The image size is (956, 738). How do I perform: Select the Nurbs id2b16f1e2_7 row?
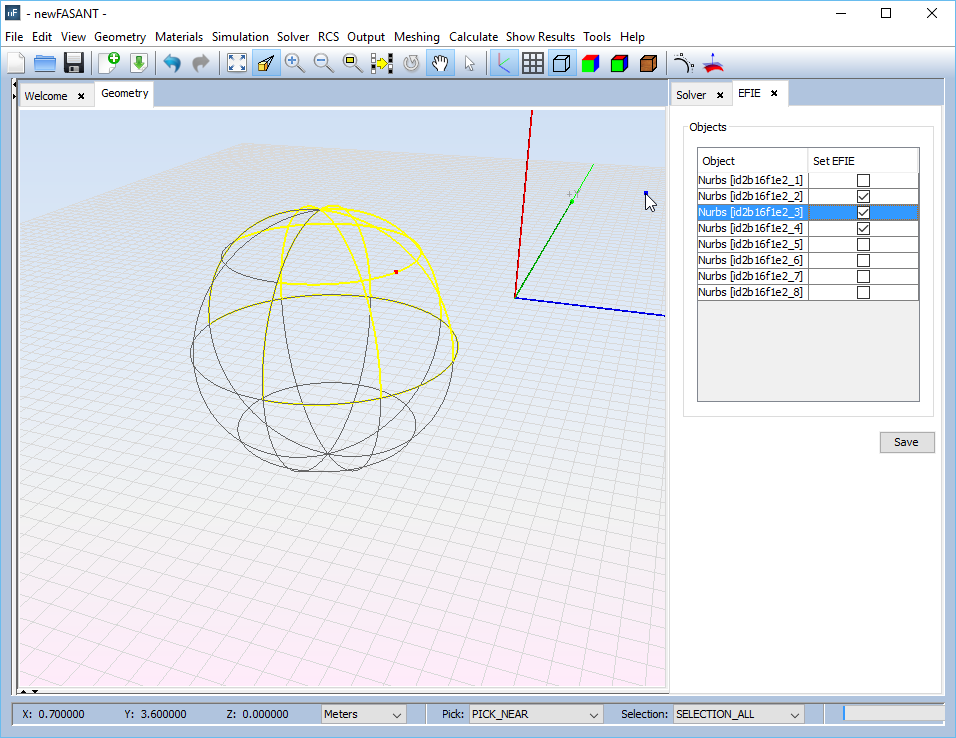tap(751, 277)
